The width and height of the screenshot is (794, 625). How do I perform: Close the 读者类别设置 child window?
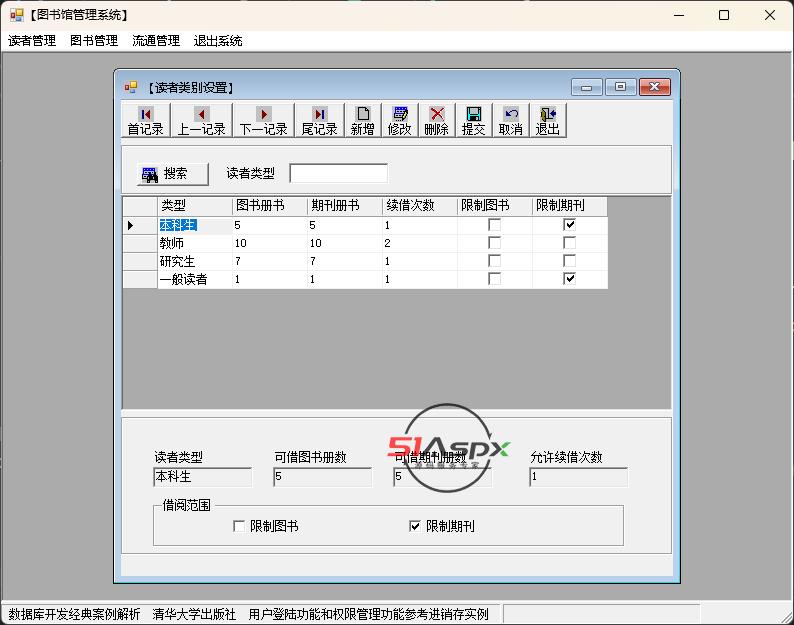pos(655,88)
